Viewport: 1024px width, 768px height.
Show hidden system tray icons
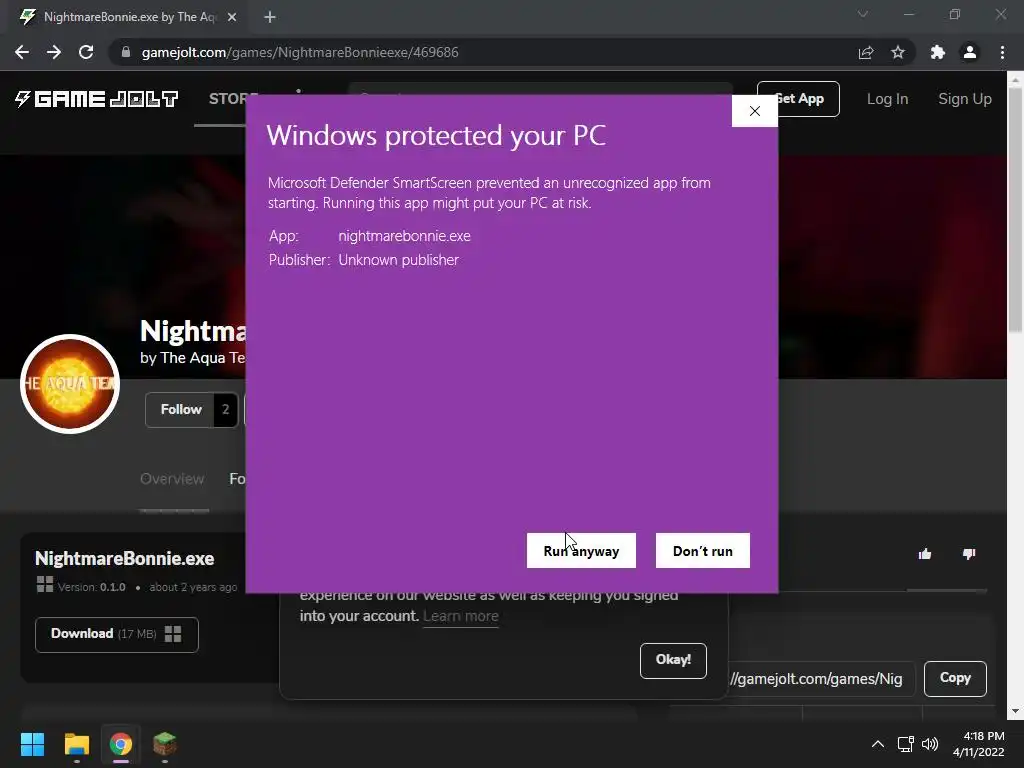click(x=878, y=744)
